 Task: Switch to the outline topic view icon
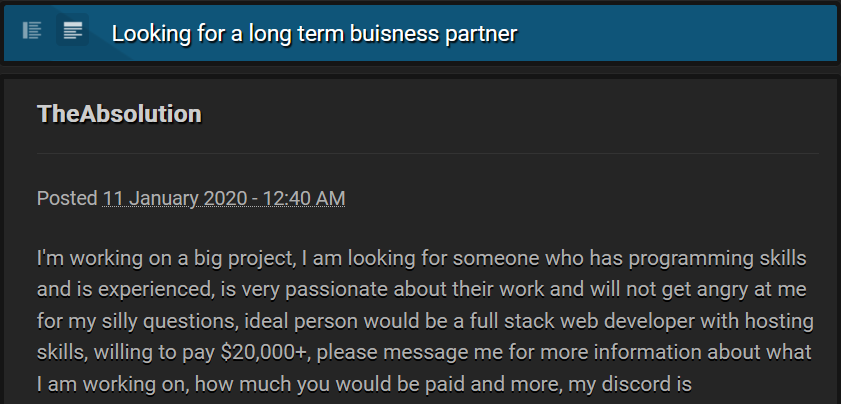32,31
